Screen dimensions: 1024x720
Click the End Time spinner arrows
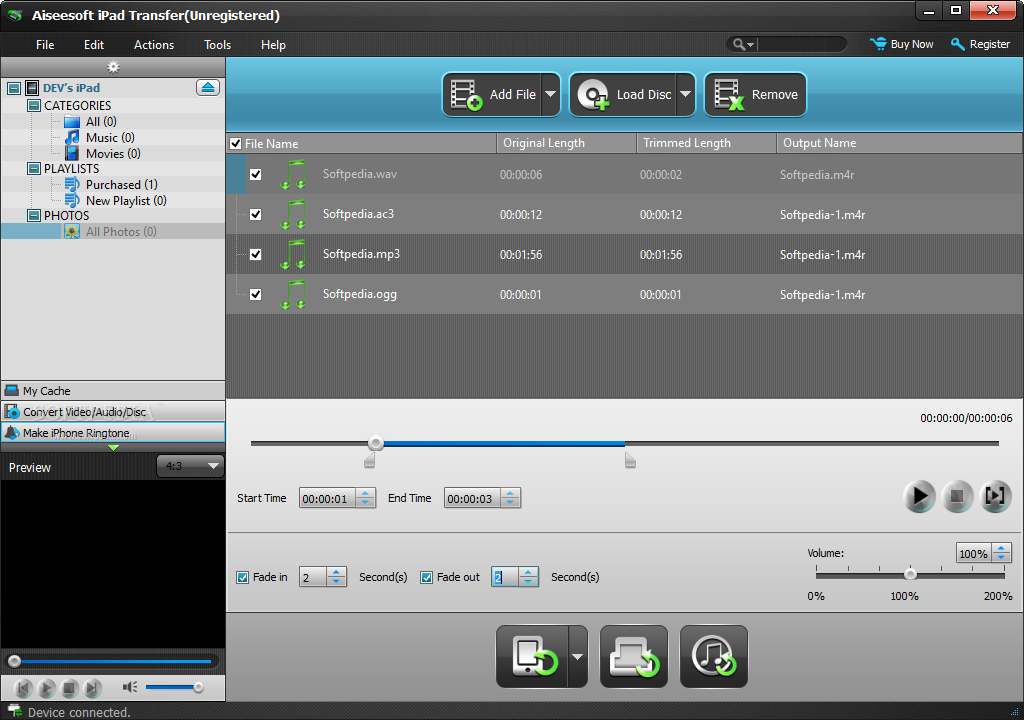tap(511, 499)
